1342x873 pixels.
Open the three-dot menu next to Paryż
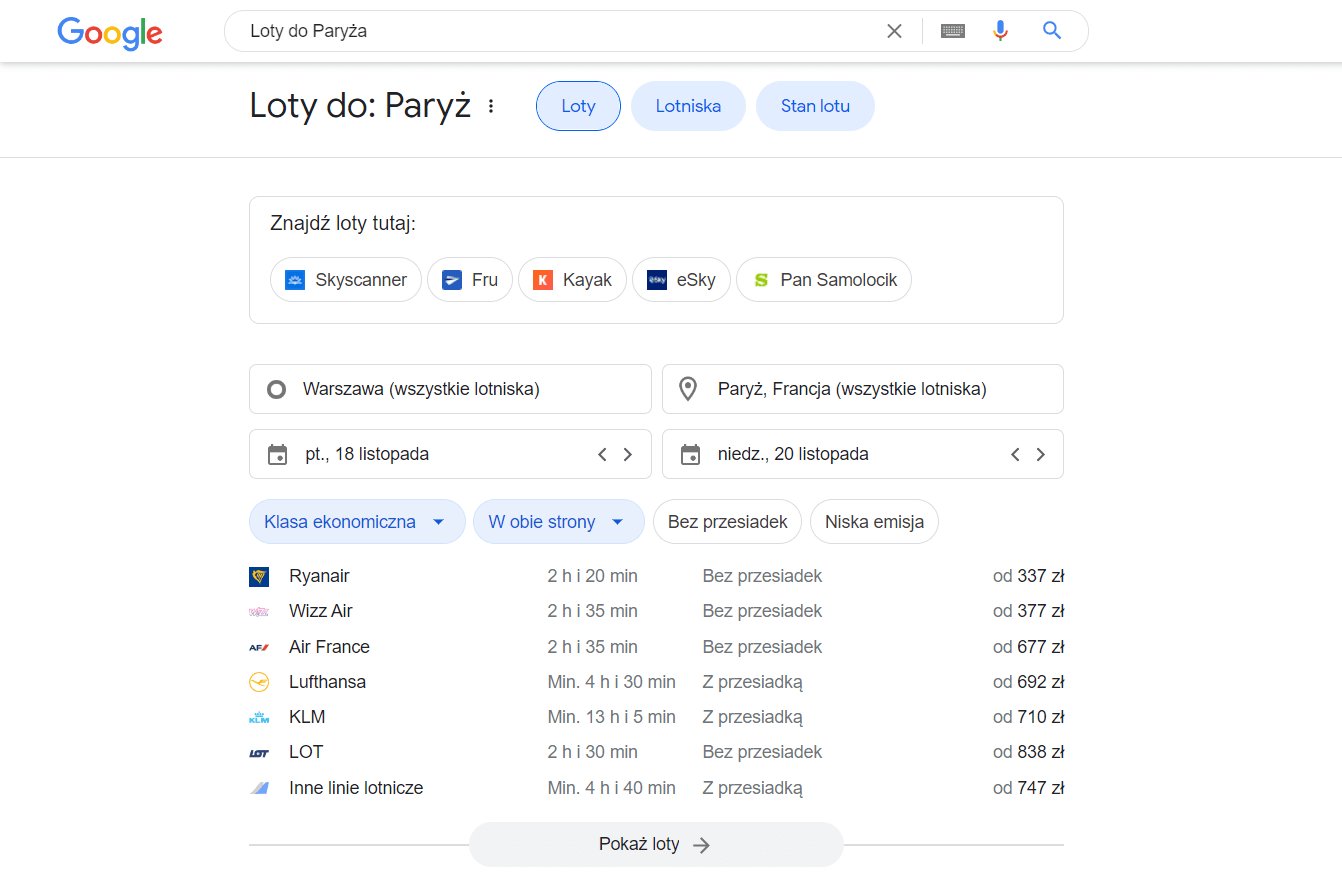pos(491,106)
